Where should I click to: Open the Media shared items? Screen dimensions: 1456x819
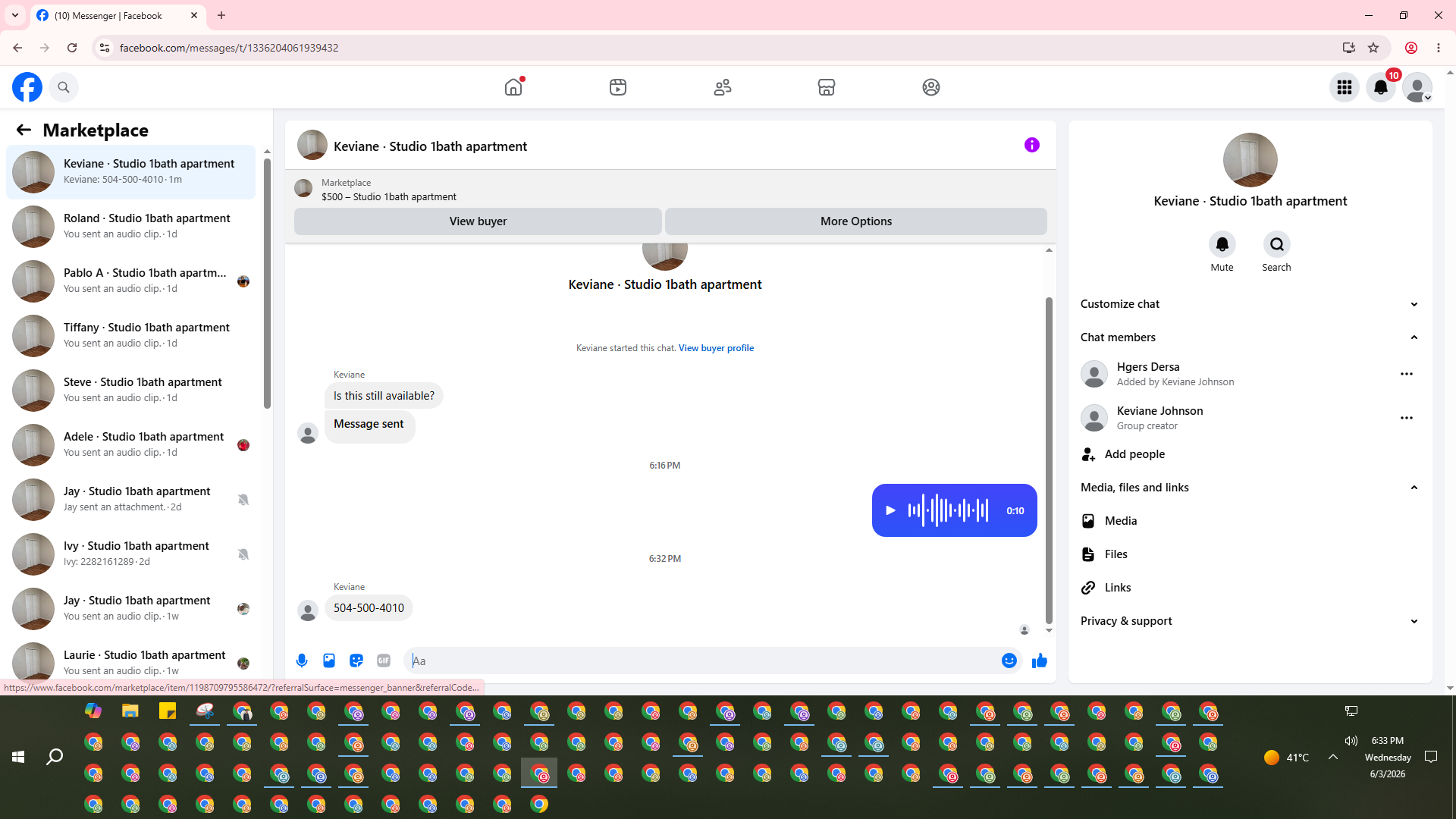tap(1250, 521)
